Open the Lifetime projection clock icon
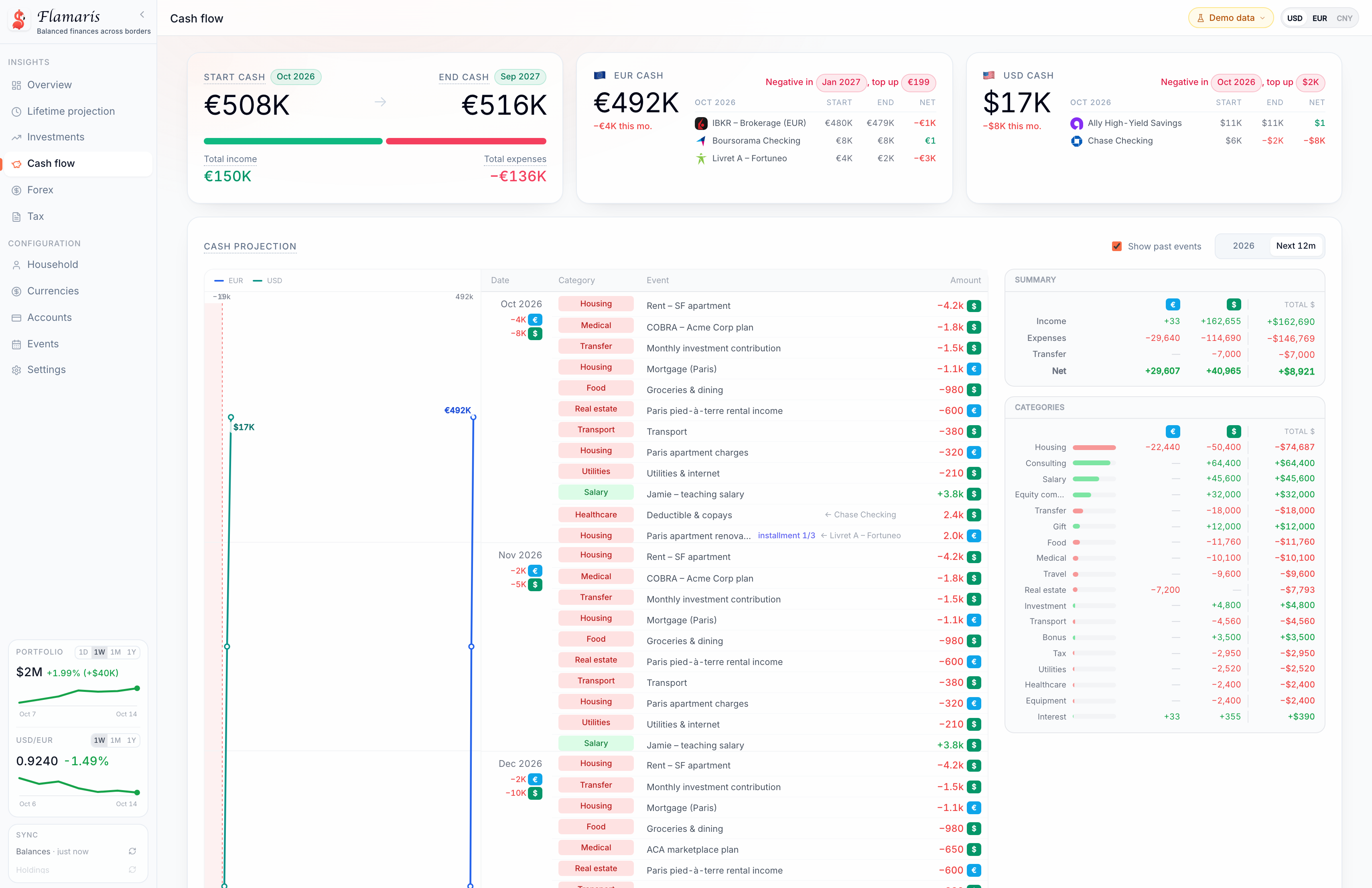 (16, 112)
